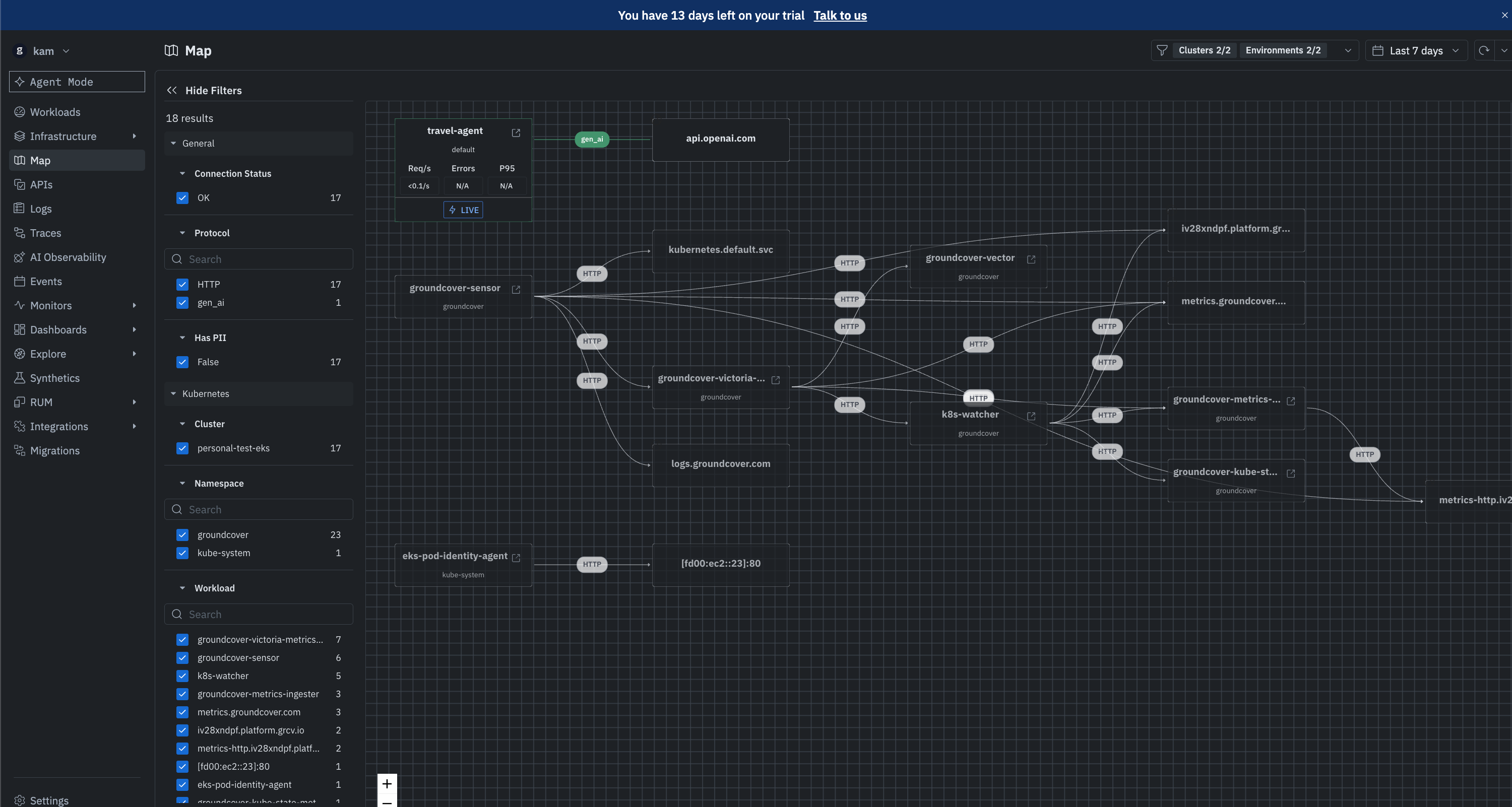The image size is (1512, 807).
Task: Click the Logs sidebar icon
Action: [19, 209]
